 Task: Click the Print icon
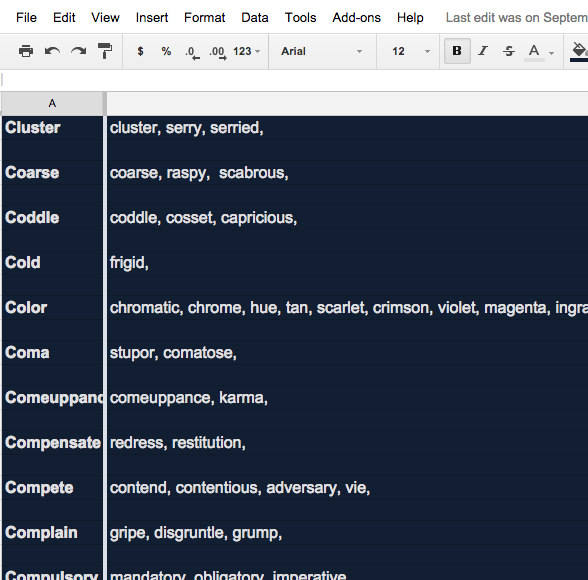[26, 51]
